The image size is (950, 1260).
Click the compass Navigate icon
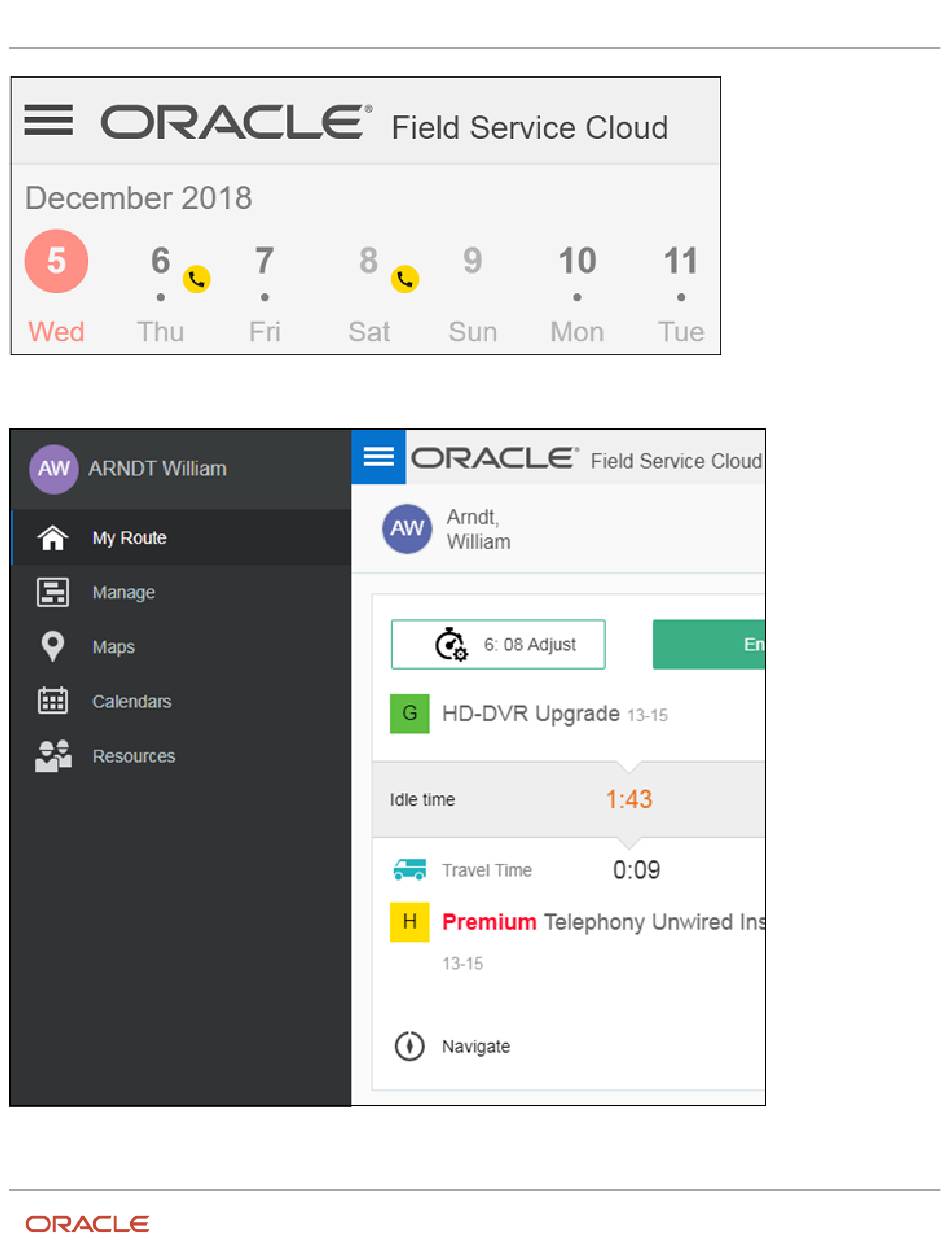[x=410, y=1047]
